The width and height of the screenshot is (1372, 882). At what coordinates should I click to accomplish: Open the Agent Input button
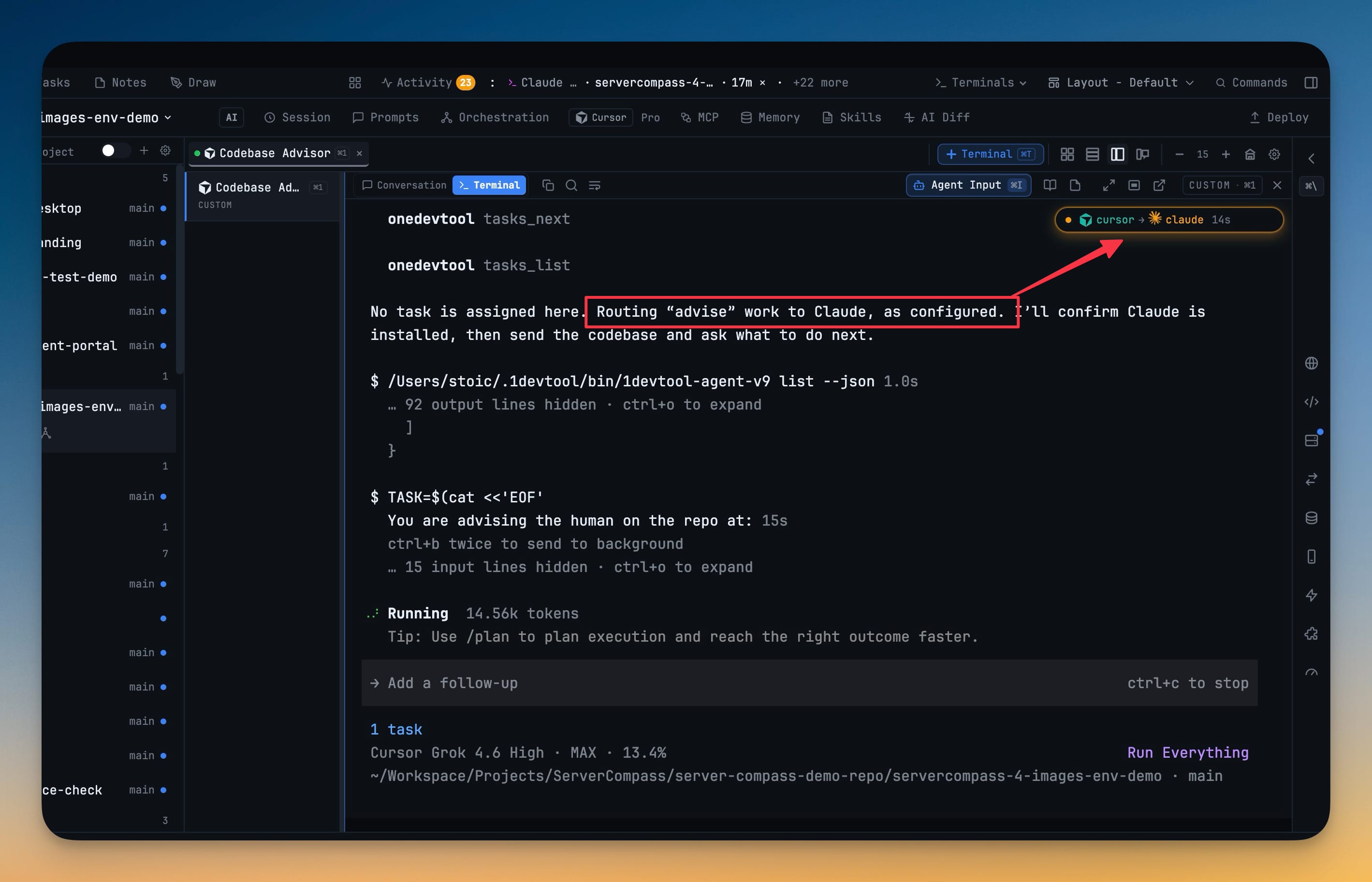[x=968, y=185]
